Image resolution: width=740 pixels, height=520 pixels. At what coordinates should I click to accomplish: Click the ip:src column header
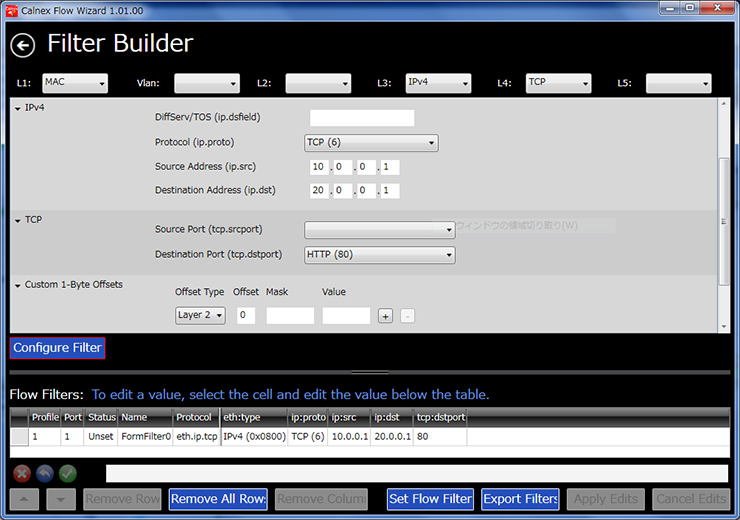coord(349,418)
